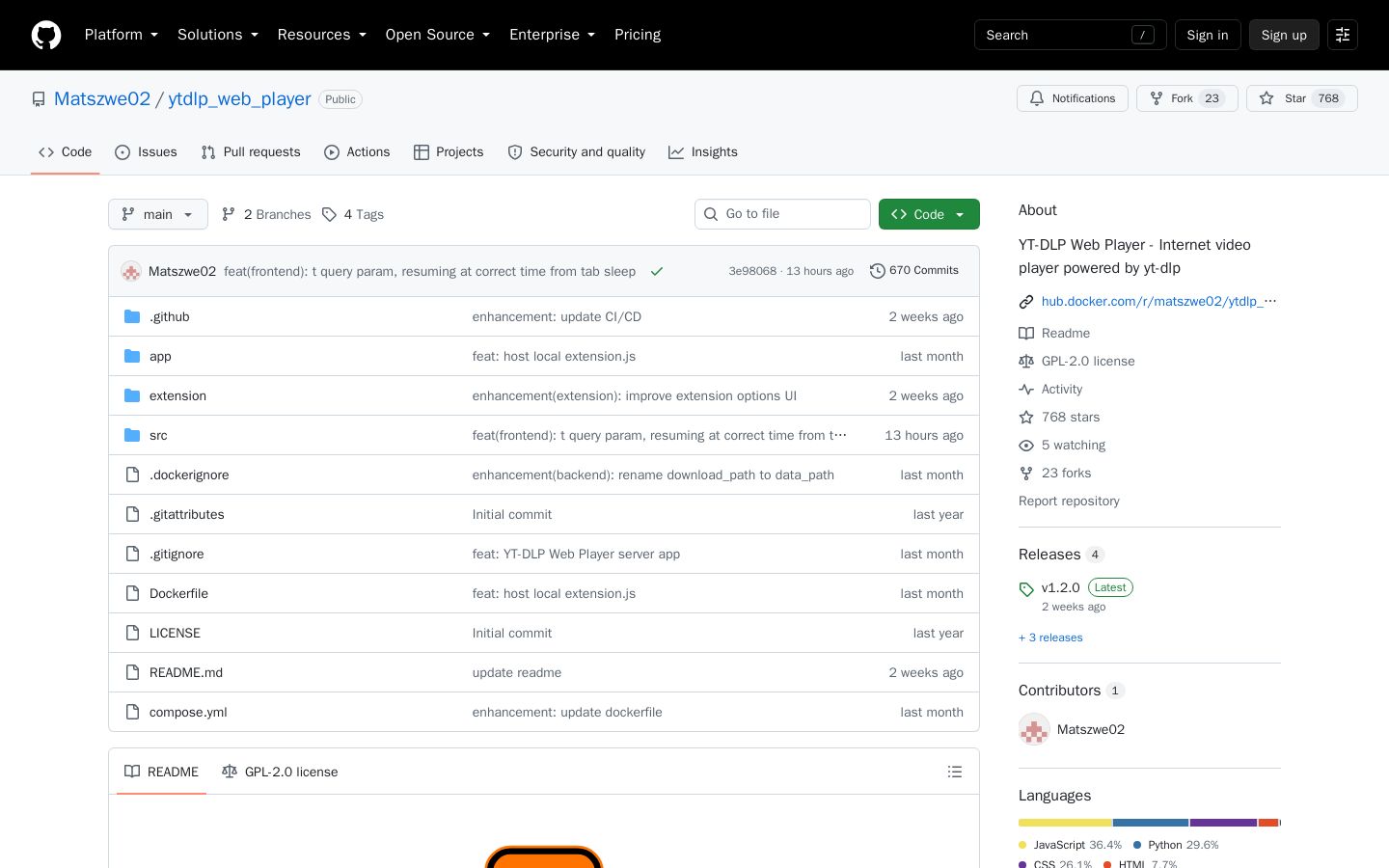Click the fork icon in the Fork button

(x=1157, y=98)
